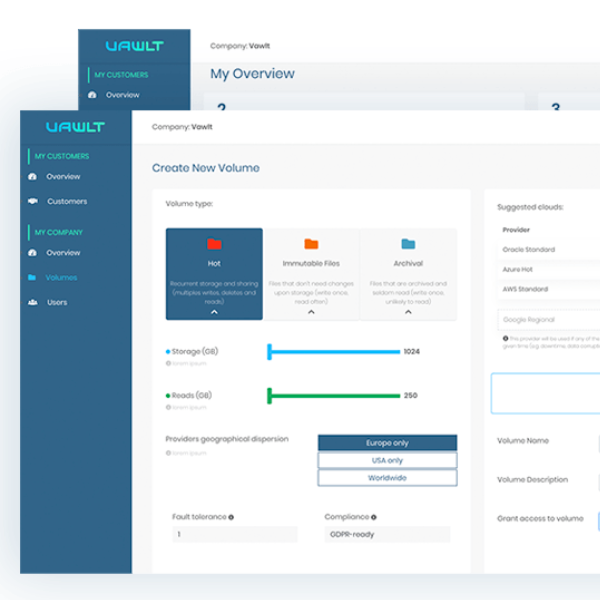This screenshot has height=600, width=600.
Task: Open Customers in the sidebar menu
Action: tap(66, 201)
